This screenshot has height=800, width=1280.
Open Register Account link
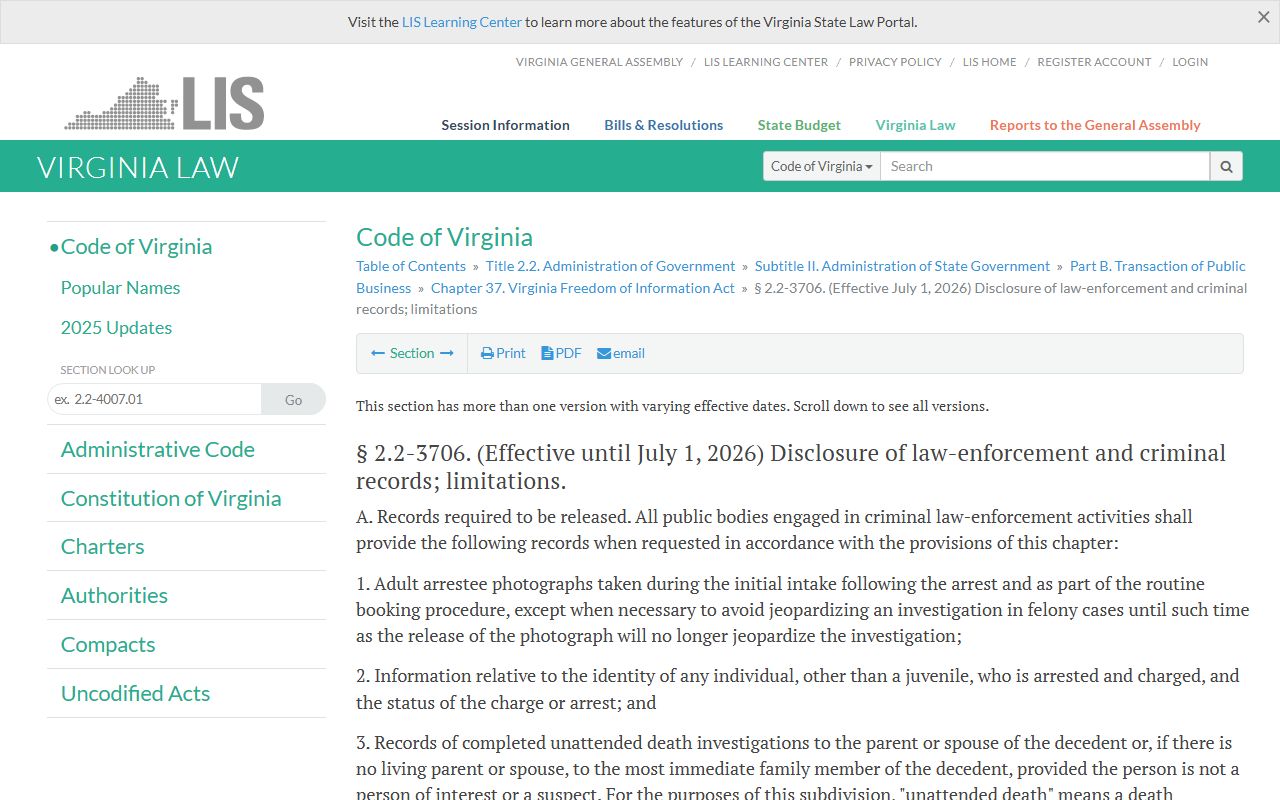point(1094,62)
